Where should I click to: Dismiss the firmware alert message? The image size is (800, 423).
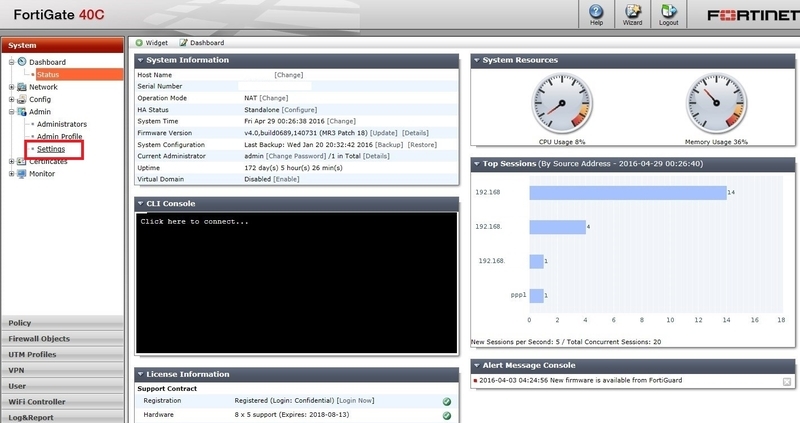click(787, 382)
